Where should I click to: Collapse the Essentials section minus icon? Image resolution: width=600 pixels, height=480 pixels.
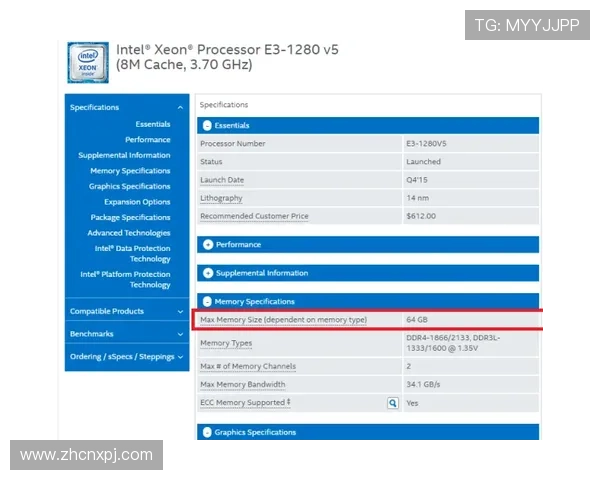point(207,125)
